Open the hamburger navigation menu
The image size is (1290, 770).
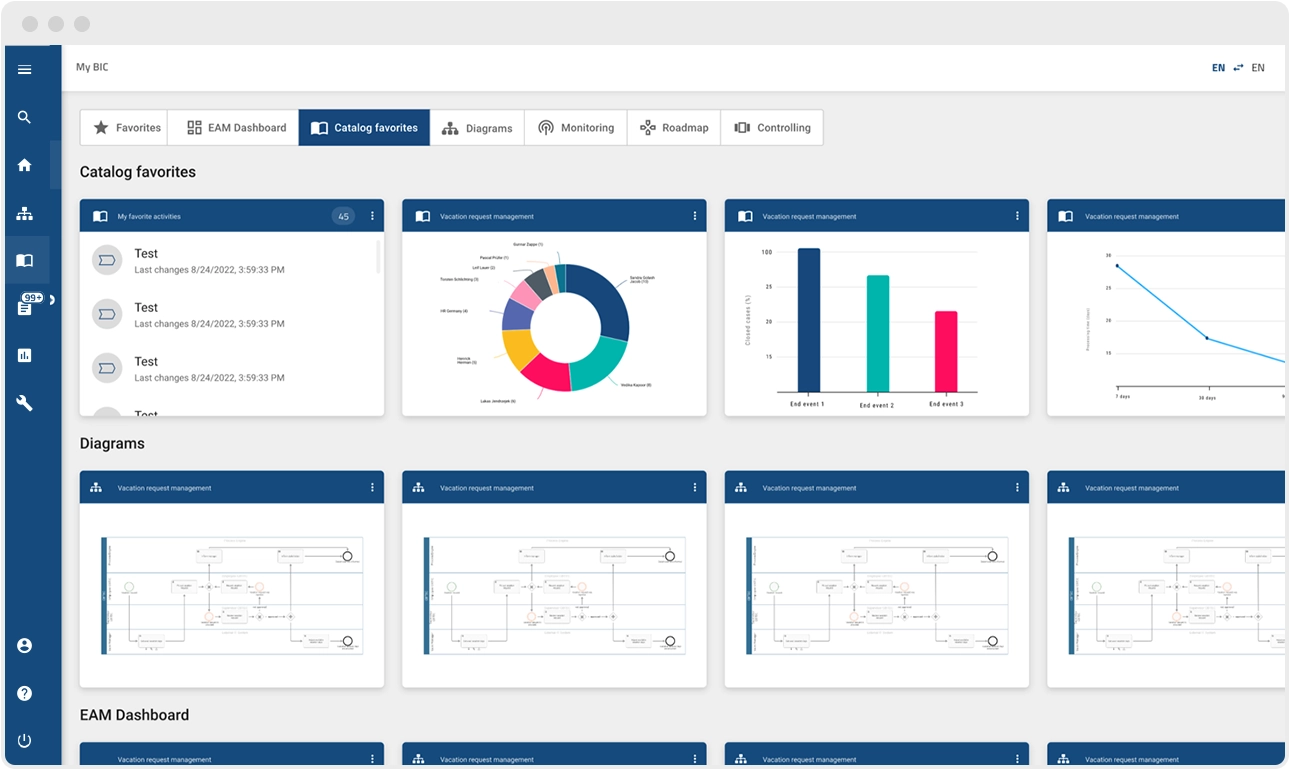(25, 69)
